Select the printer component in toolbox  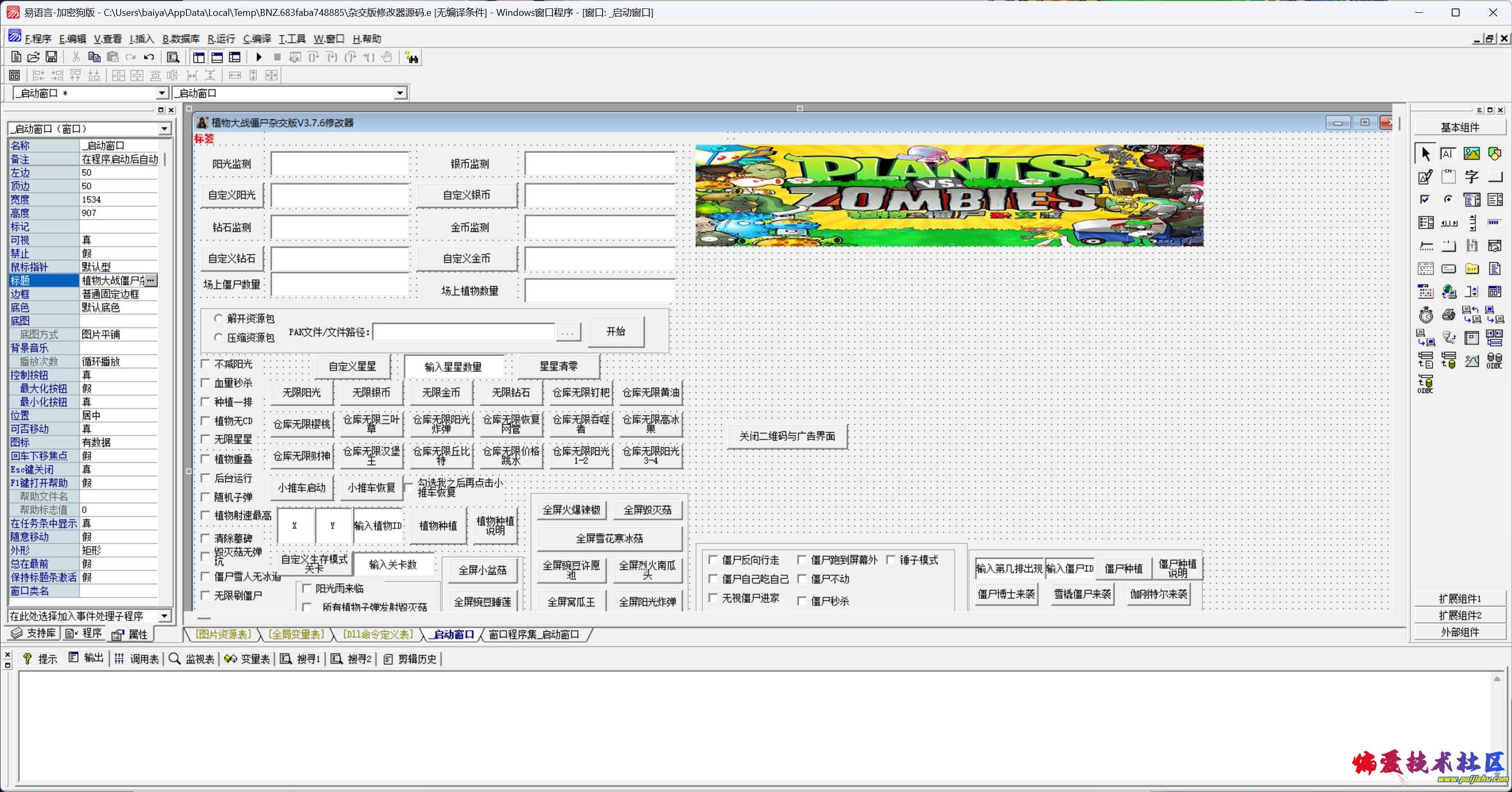[x=1449, y=315]
